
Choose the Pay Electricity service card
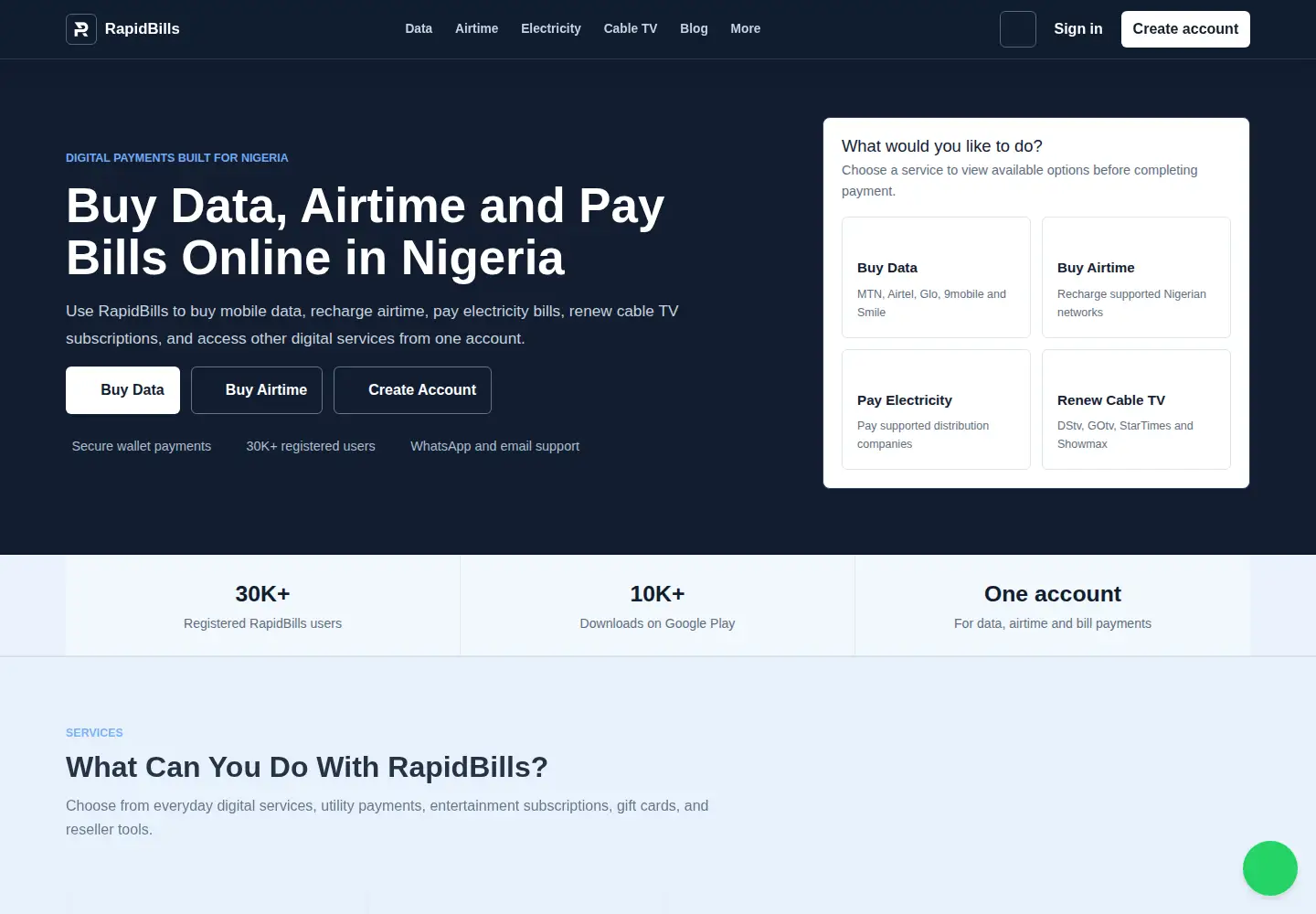point(936,409)
